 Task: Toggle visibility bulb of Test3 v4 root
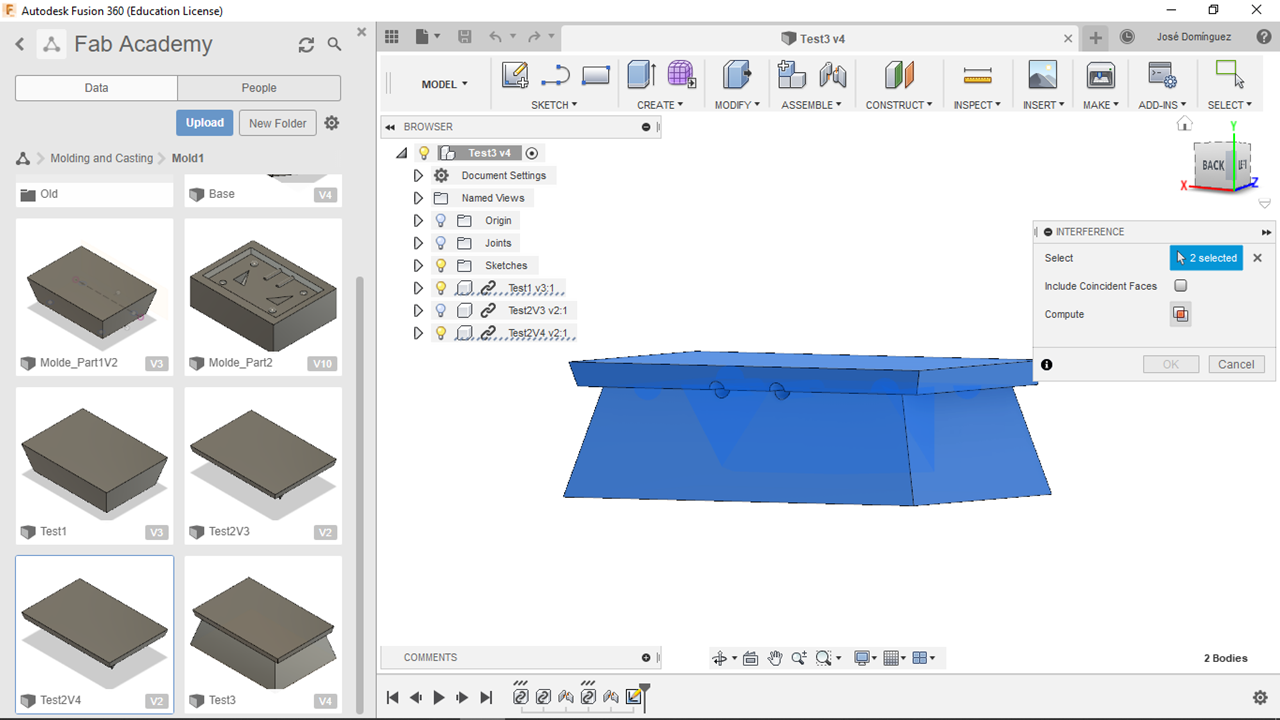click(424, 153)
